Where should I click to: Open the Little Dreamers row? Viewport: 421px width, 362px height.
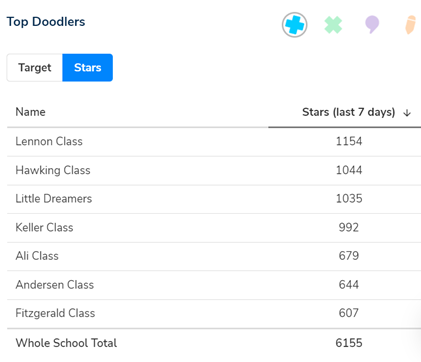click(x=214, y=199)
